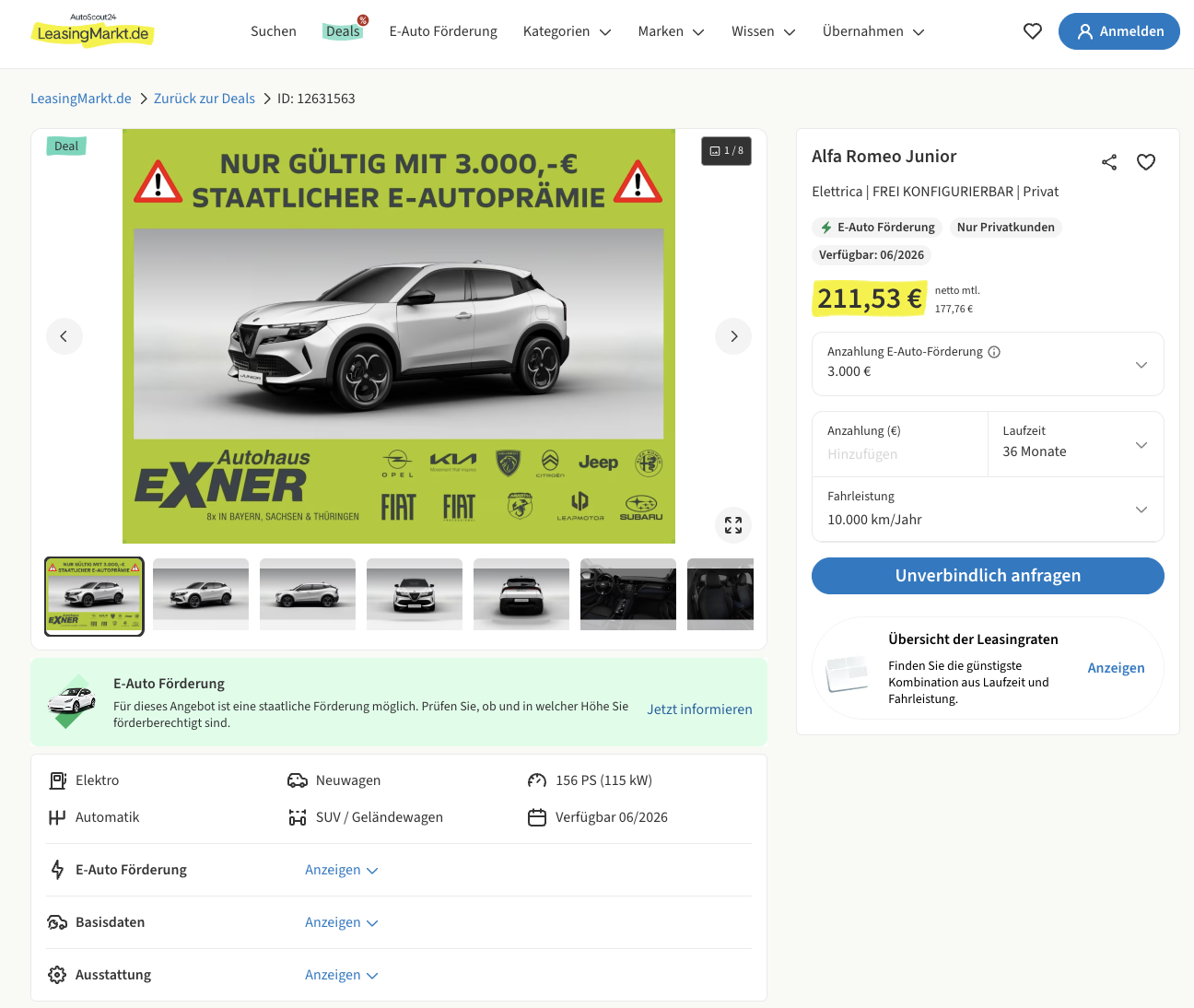Open the Marken navigation menu
Screen dimensions: 1194x1008
[x=671, y=31]
